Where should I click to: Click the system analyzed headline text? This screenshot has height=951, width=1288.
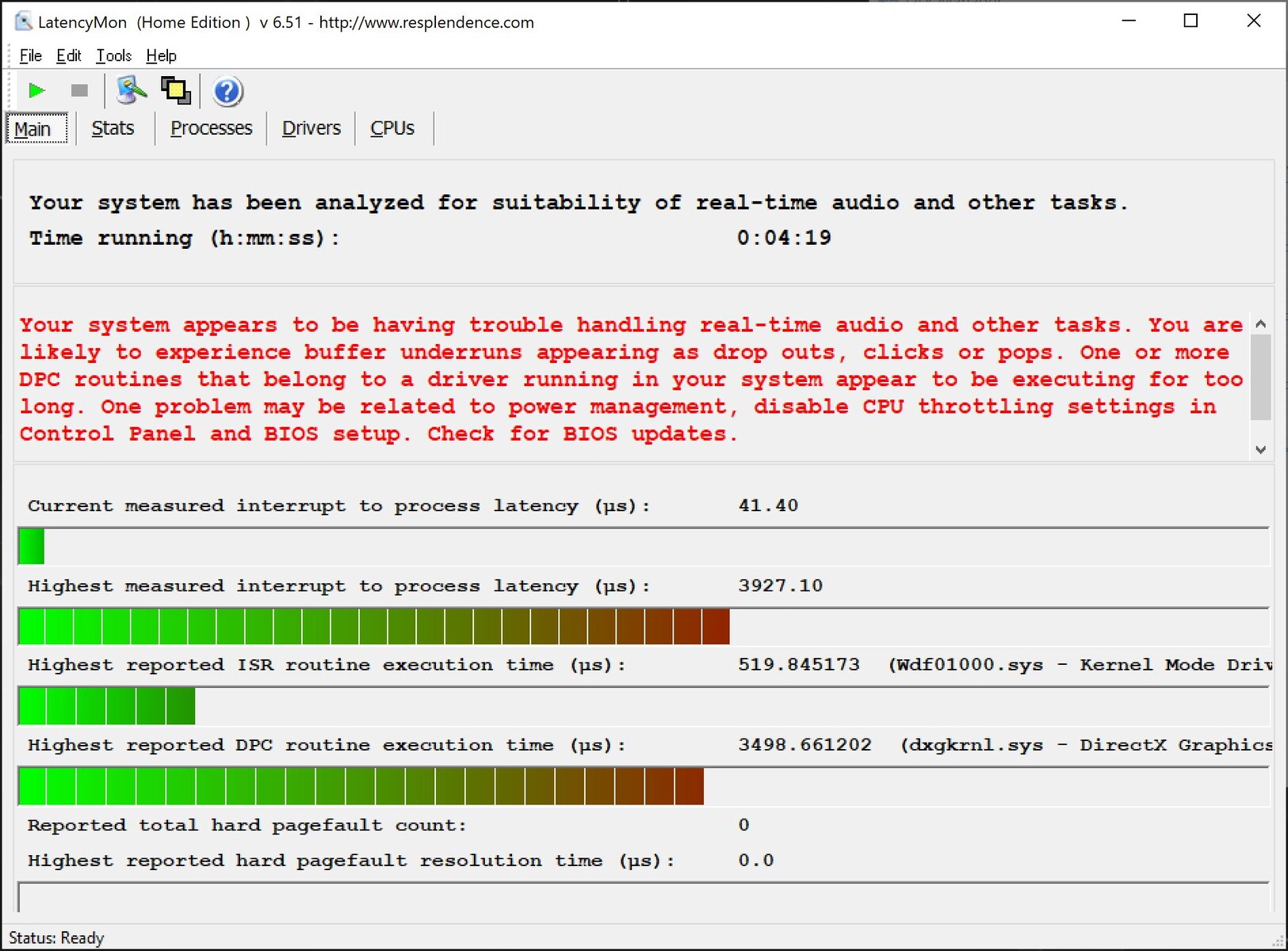click(579, 203)
